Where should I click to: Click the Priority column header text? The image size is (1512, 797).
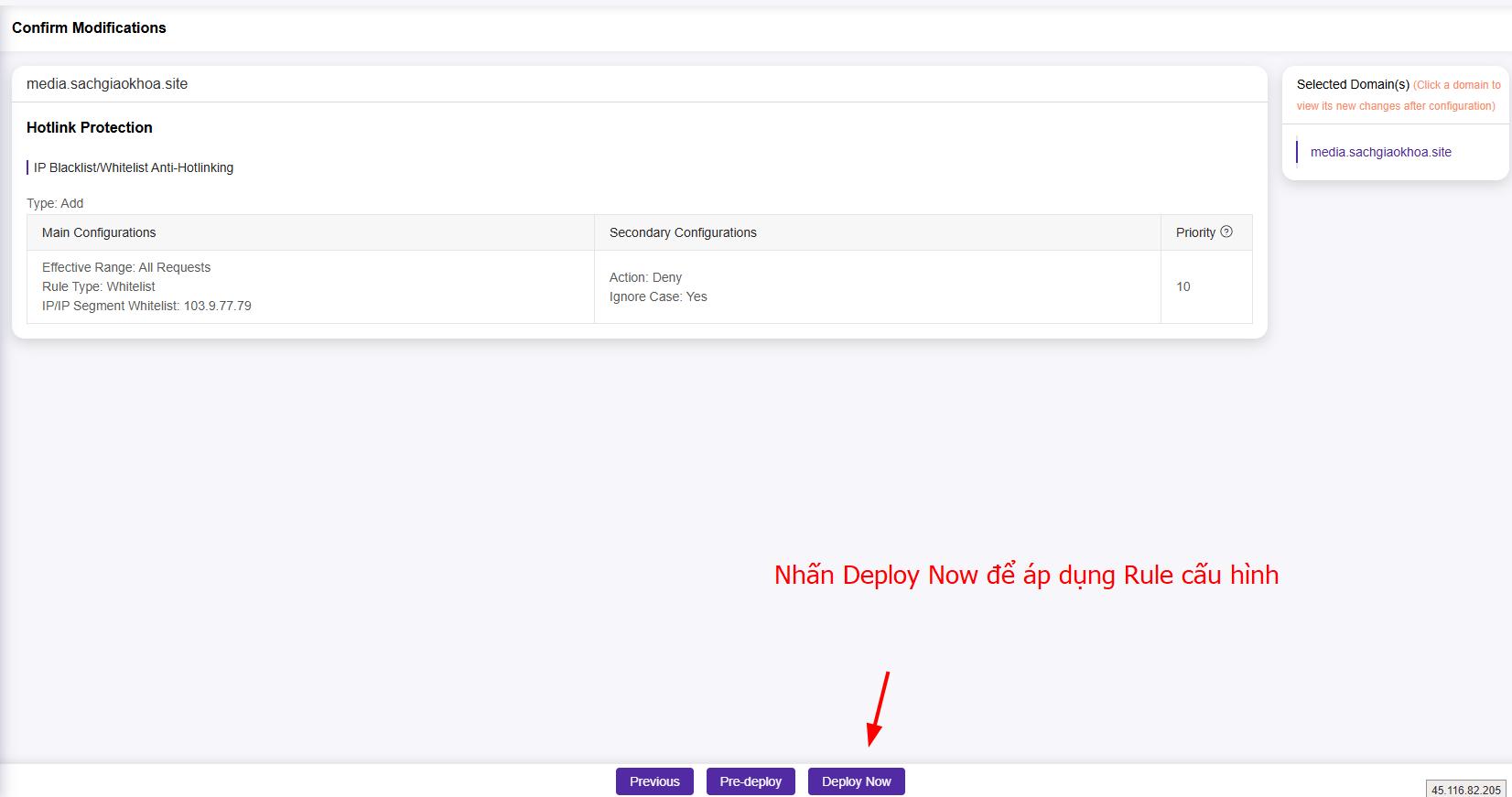pos(1195,232)
